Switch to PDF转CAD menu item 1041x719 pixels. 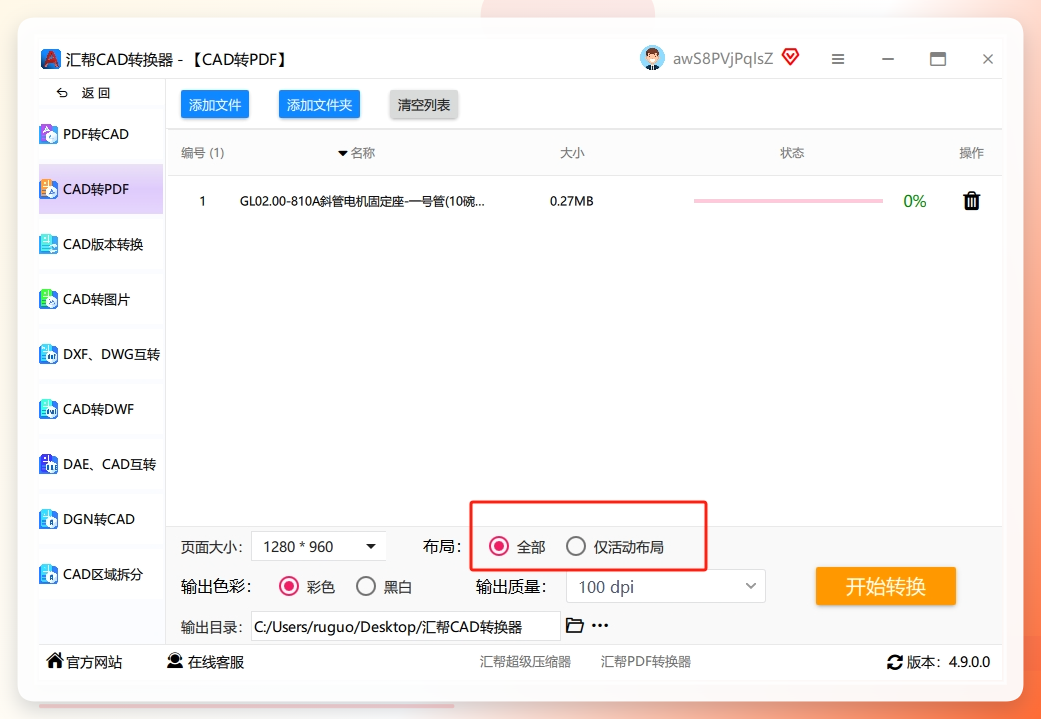click(101, 134)
